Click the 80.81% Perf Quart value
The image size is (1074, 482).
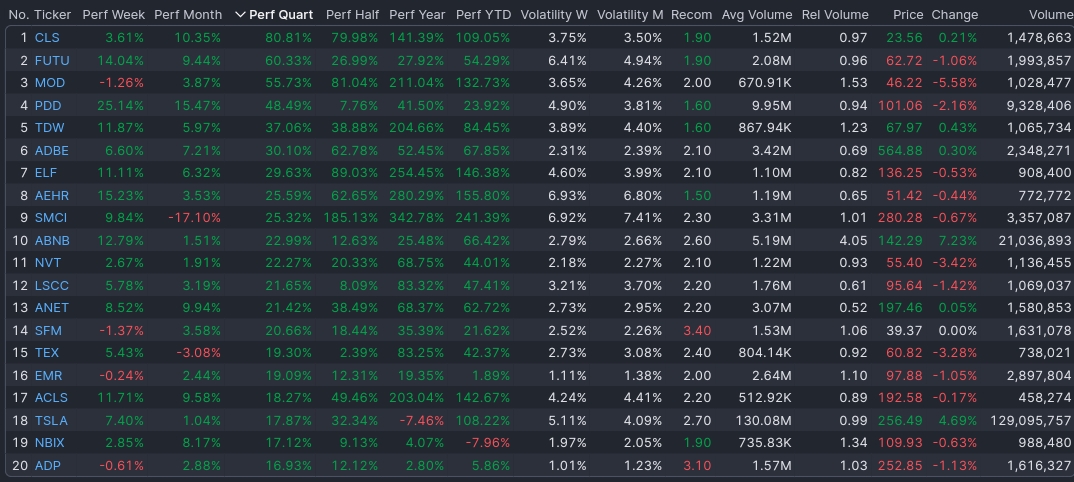pyautogui.click(x=288, y=38)
